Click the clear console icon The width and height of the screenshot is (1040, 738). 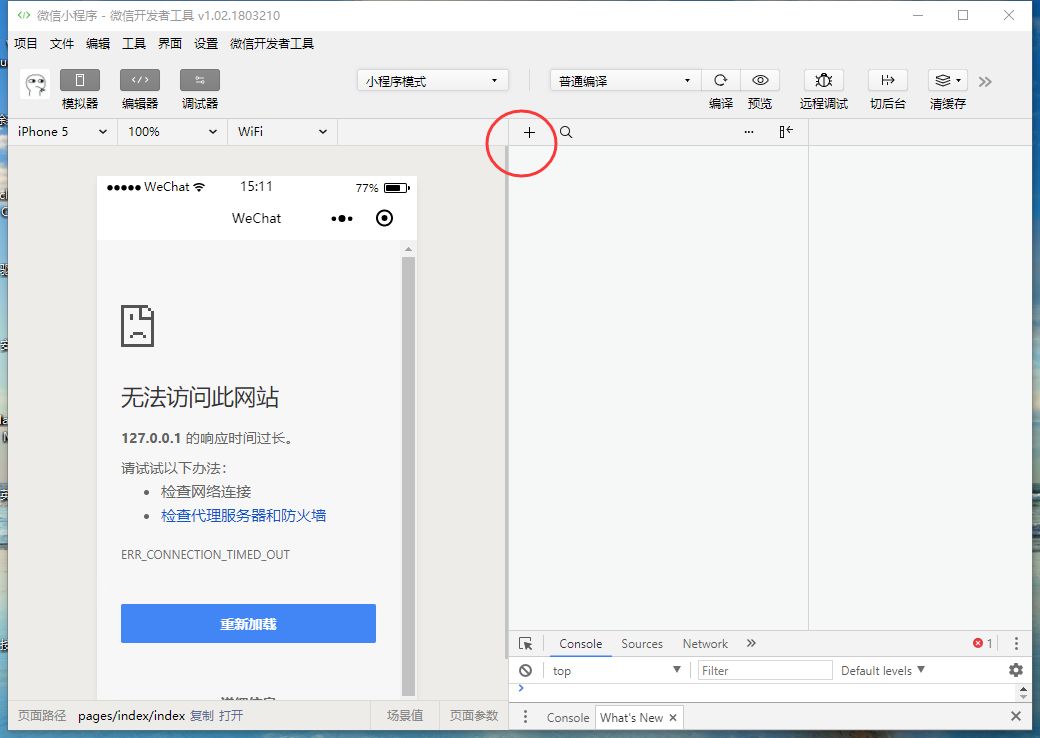[525, 670]
